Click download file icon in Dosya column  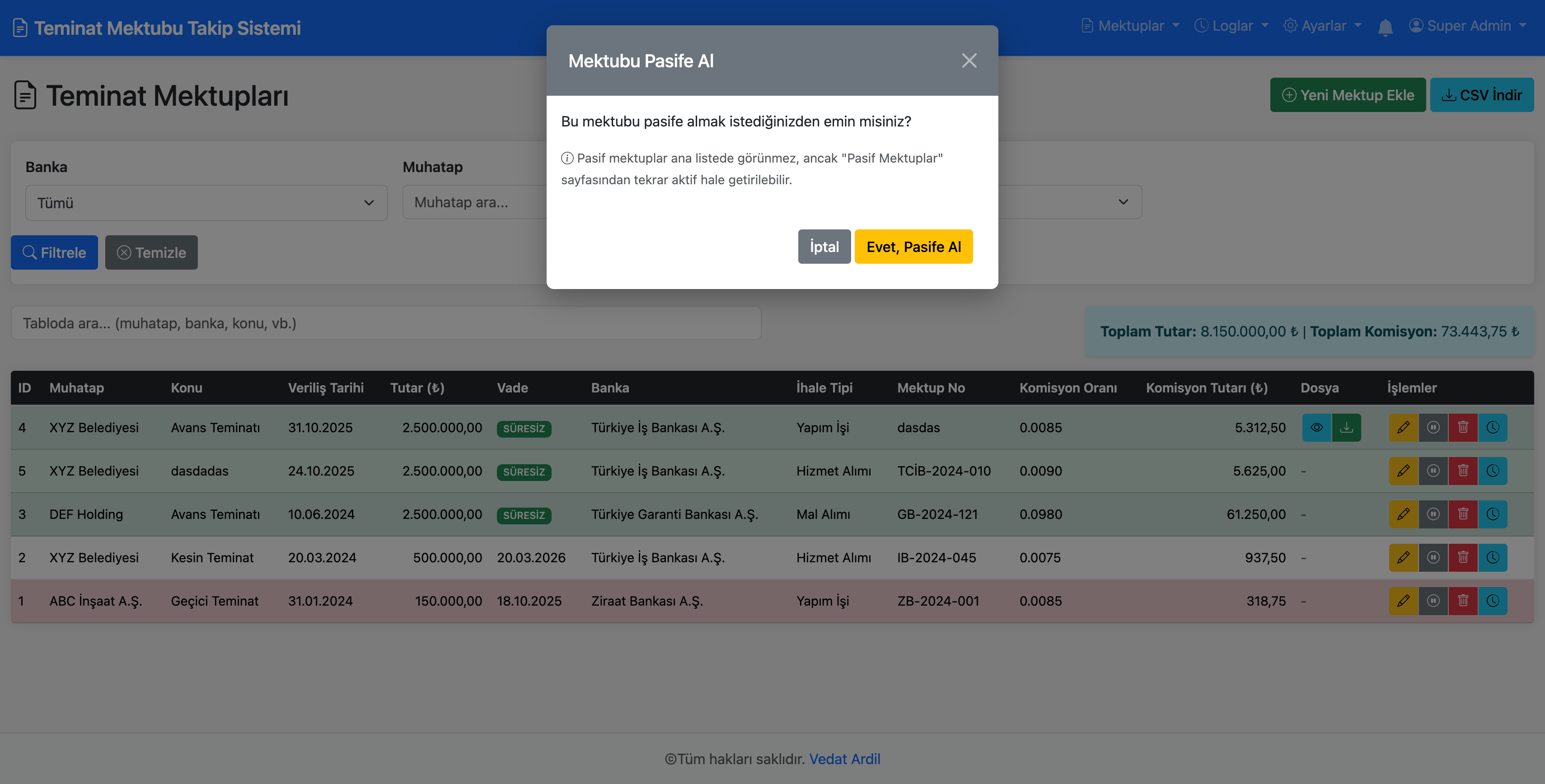pyautogui.click(x=1346, y=427)
